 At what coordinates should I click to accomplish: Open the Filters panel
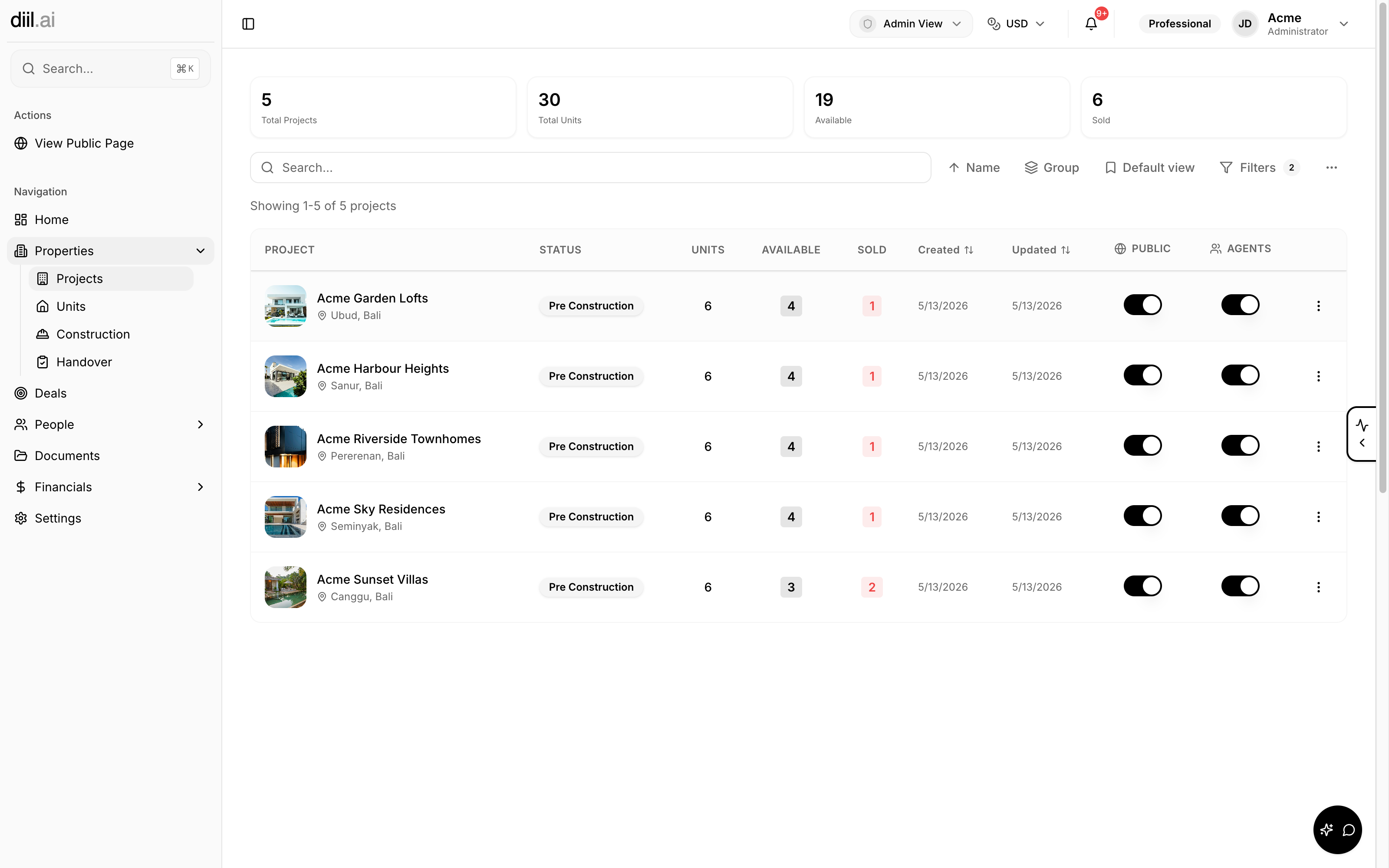coord(1259,168)
